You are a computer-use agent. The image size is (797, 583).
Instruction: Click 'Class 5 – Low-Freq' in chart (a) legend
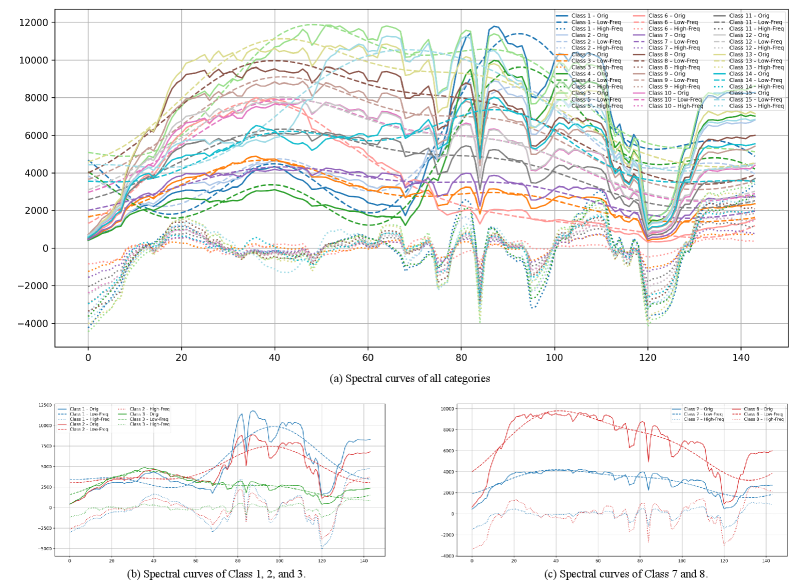click(x=596, y=100)
